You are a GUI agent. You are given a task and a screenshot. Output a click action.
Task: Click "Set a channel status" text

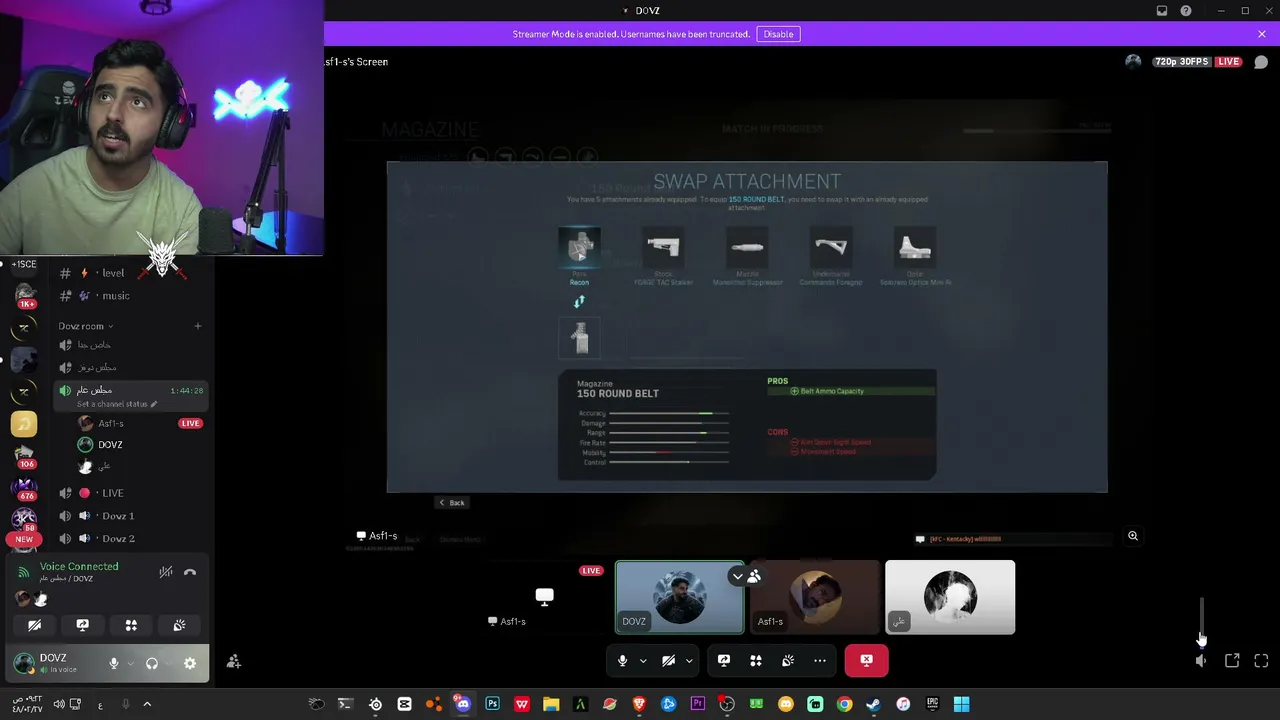(112, 404)
